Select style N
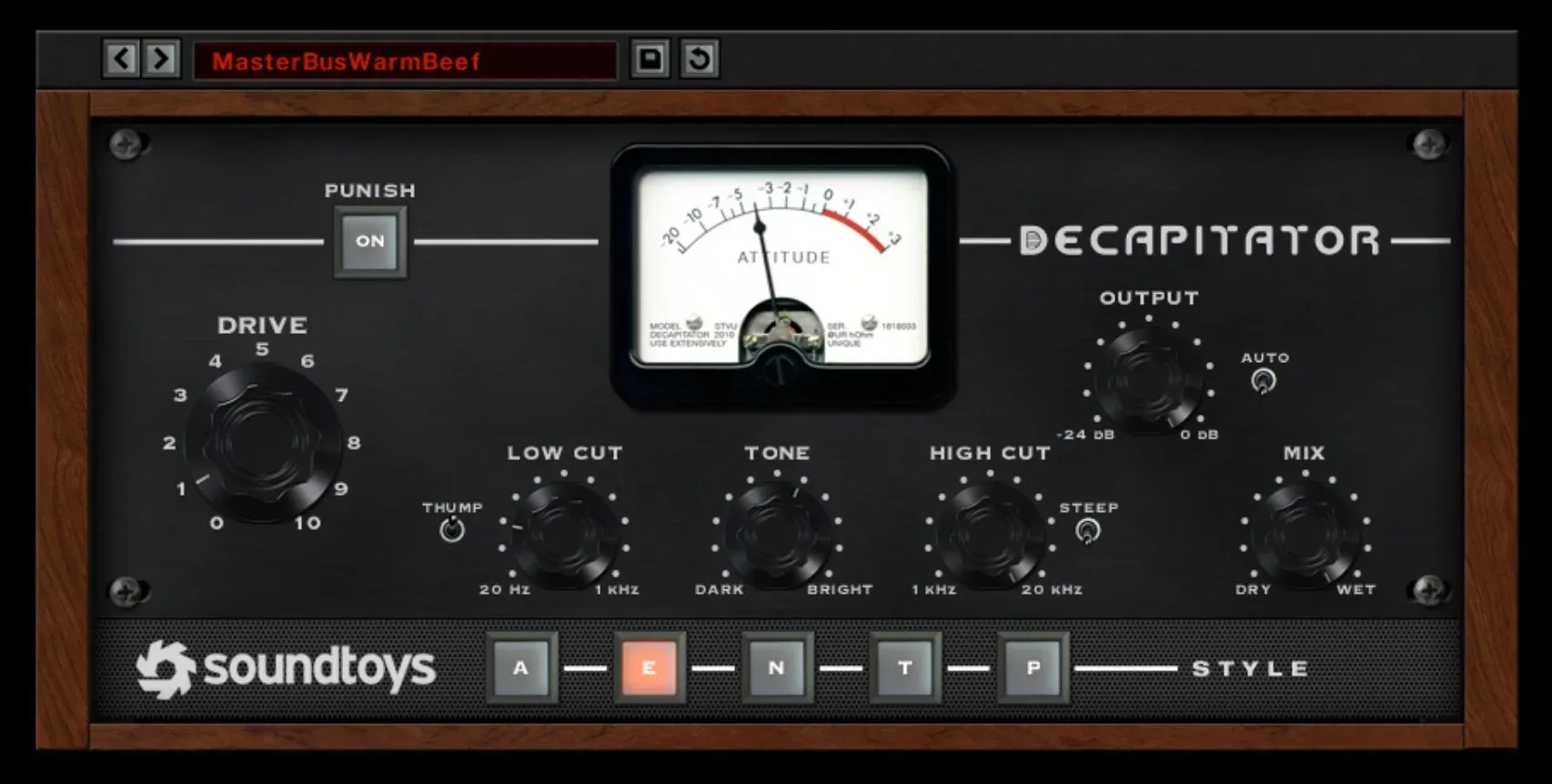Screen dimensions: 1552x784 777,668
